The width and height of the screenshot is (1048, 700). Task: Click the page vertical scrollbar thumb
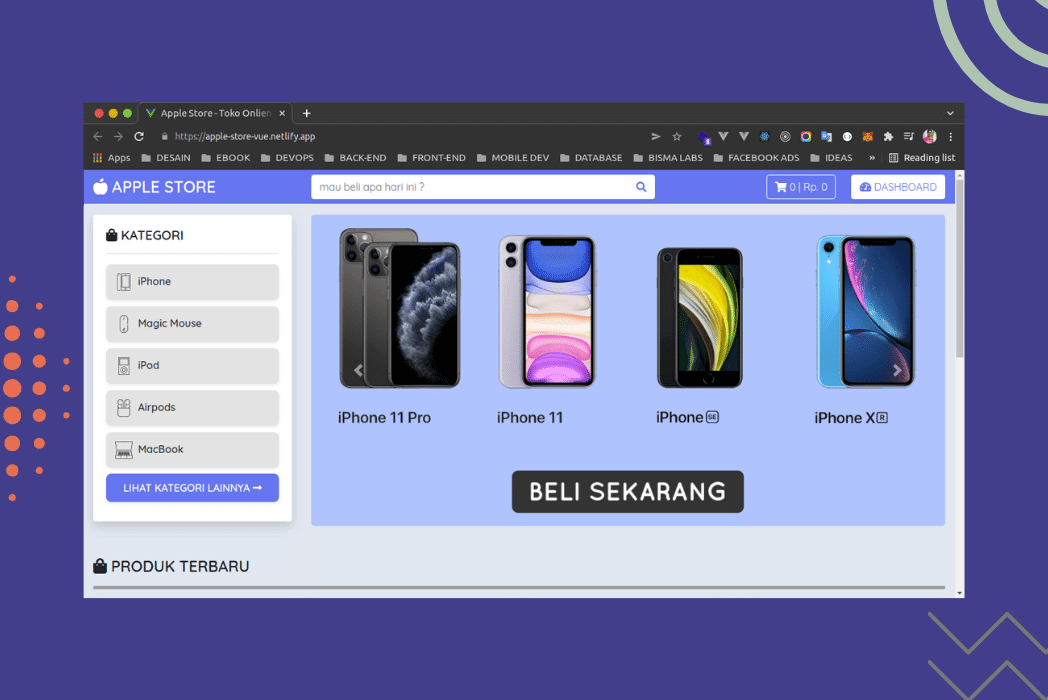click(960, 267)
